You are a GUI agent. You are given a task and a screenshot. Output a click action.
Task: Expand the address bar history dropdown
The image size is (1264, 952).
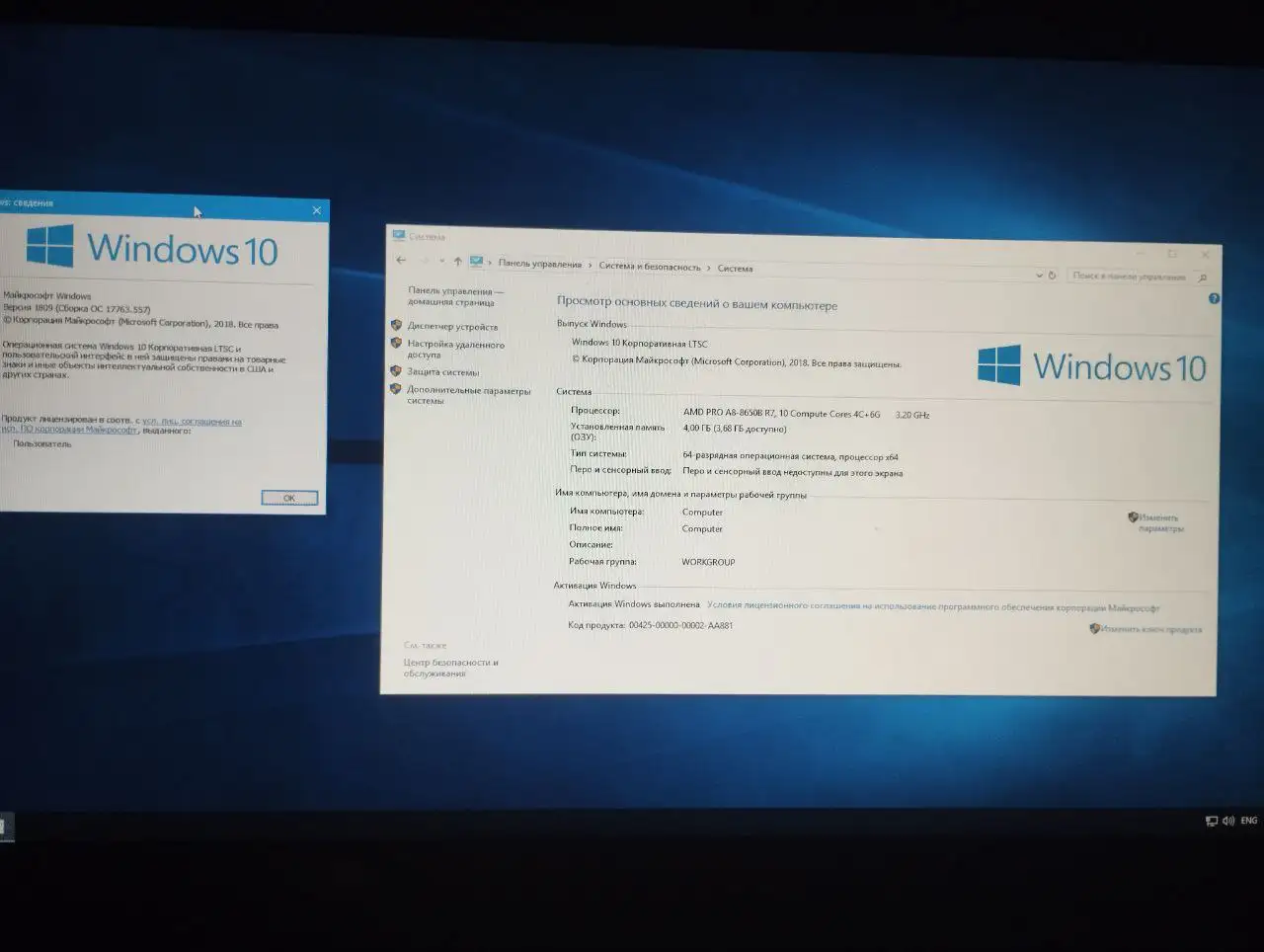pos(1039,276)
